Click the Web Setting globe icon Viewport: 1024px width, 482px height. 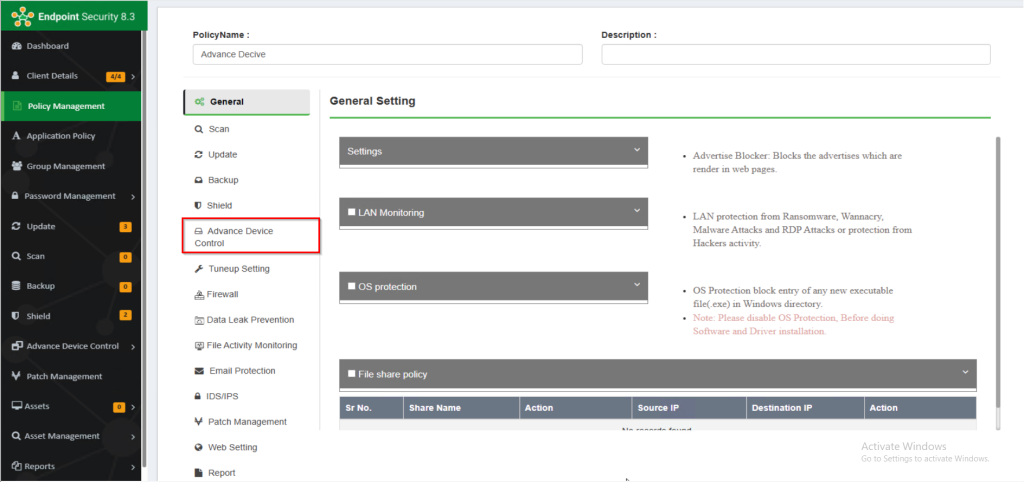[199, 447]
